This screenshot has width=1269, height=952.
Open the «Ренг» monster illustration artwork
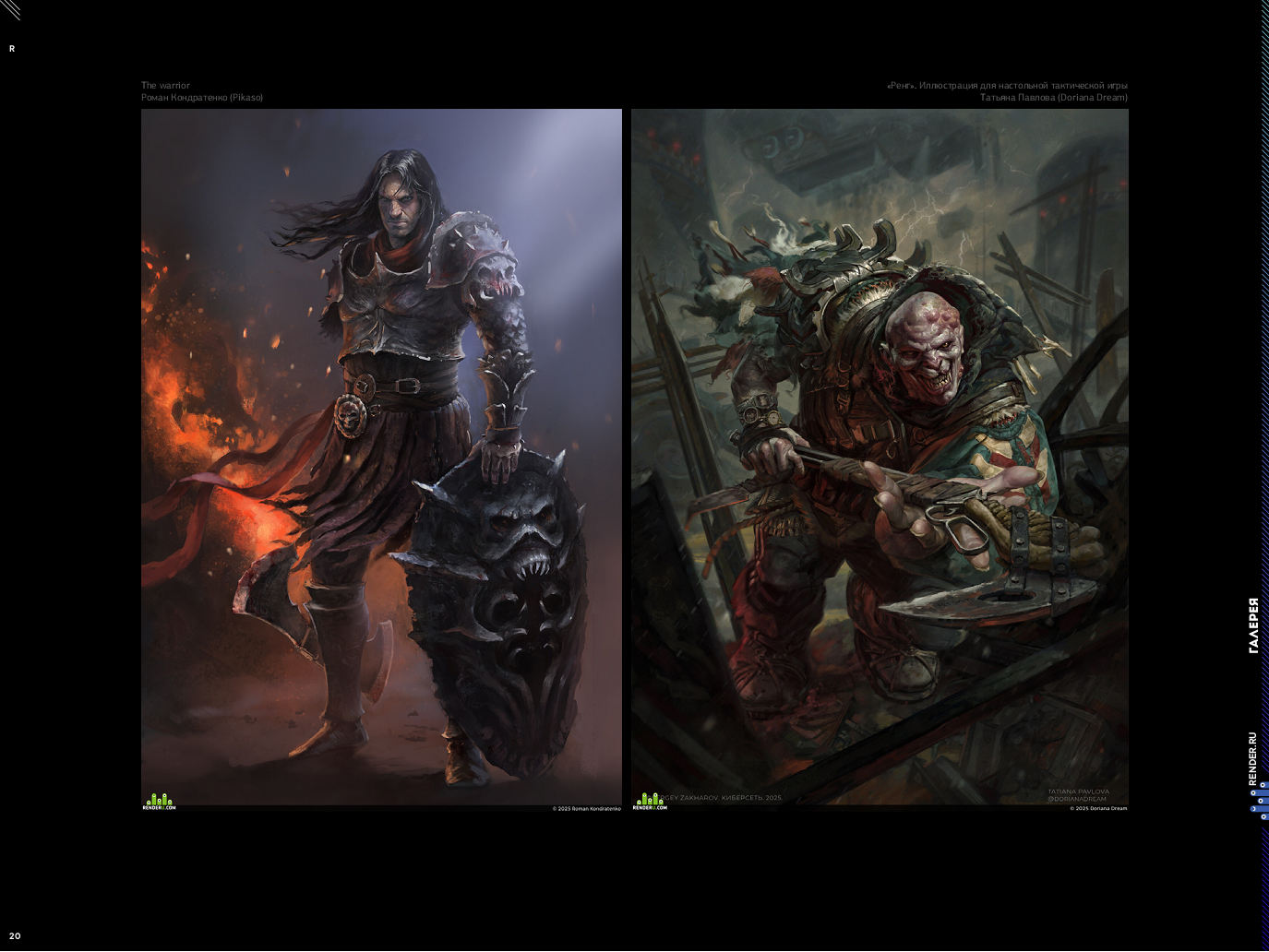pyautogui.click(x=880, y=460)
